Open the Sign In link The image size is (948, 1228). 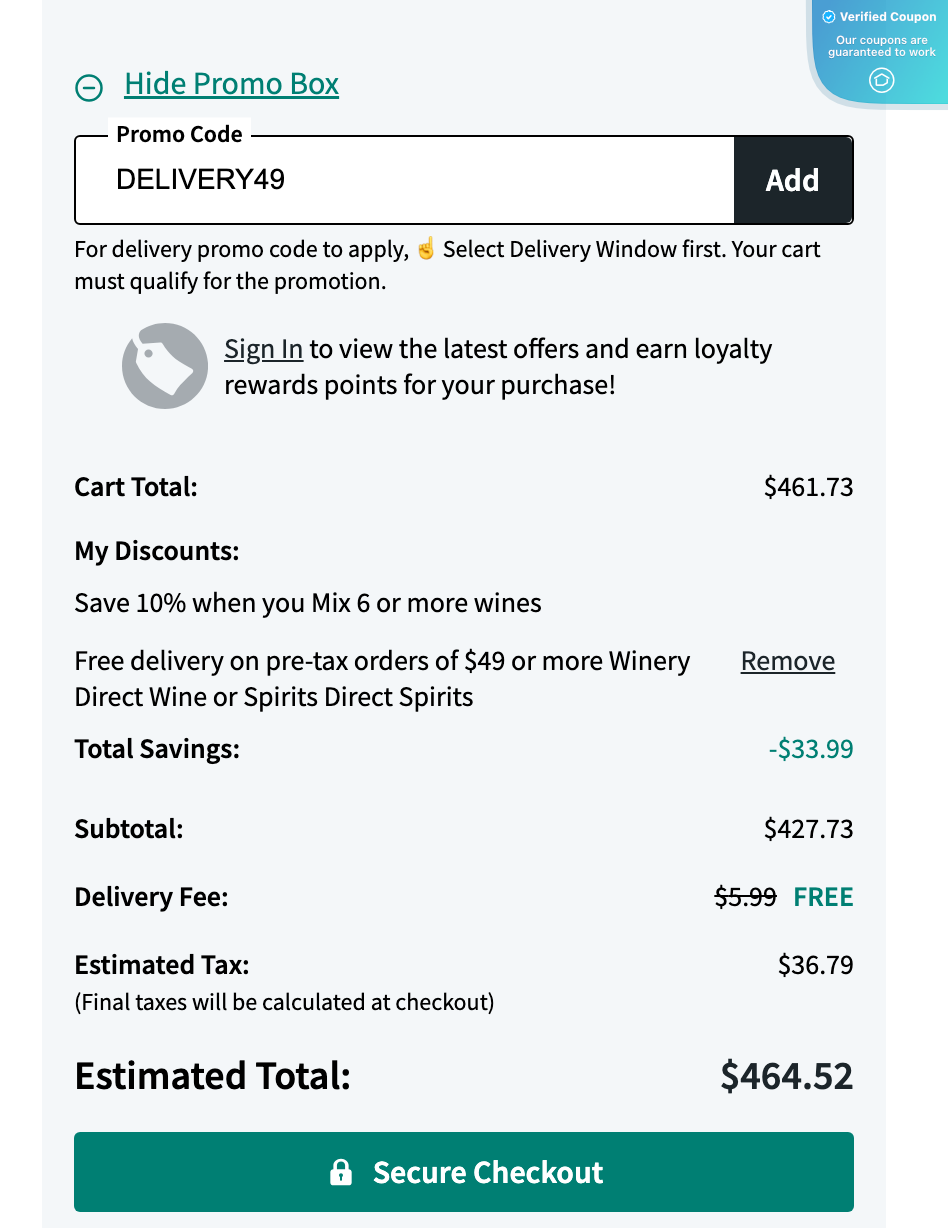[x=263, y=349]
